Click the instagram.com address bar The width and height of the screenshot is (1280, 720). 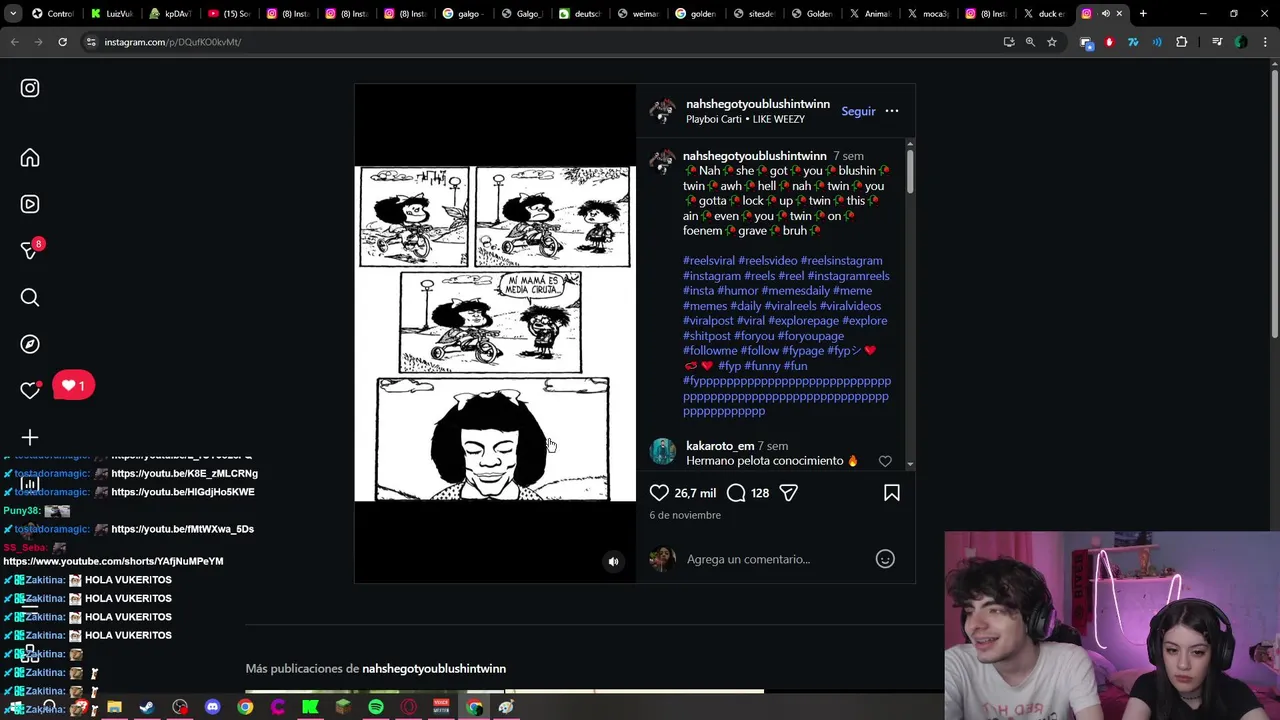point(540,42)
